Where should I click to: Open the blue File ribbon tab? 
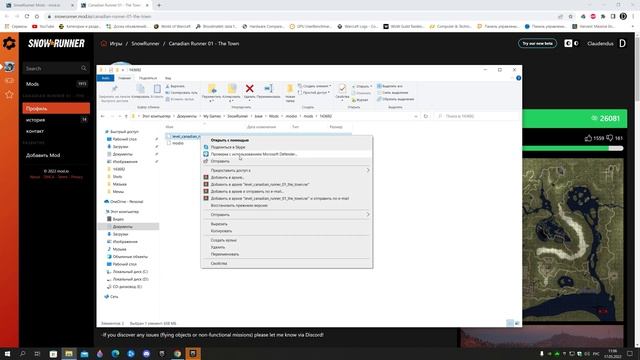pos(105,78)
